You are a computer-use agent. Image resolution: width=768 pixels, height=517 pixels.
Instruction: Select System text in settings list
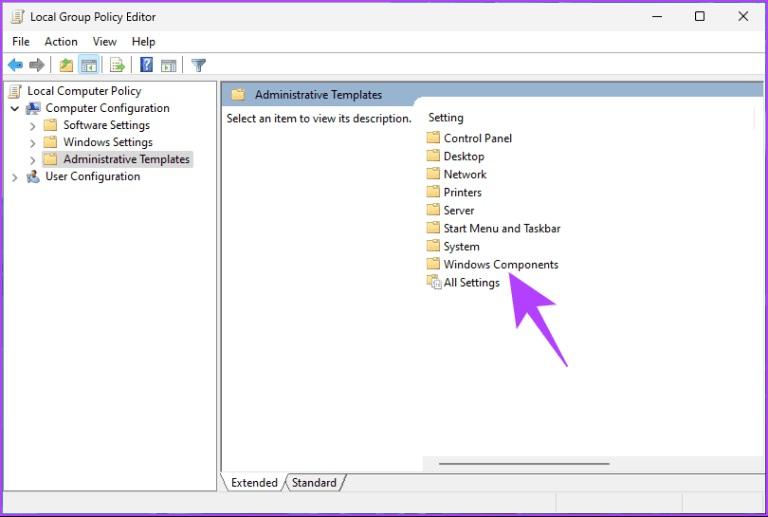461,246
